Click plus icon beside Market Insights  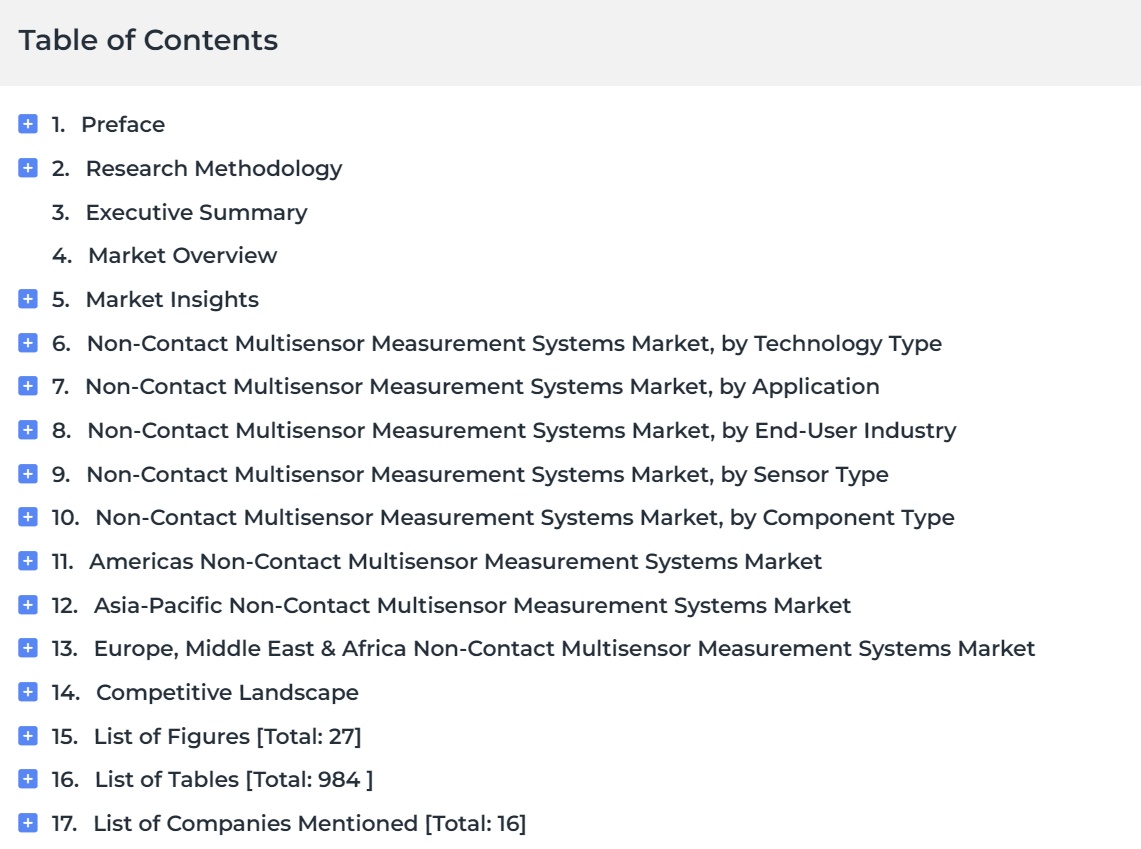pos(28,299)
